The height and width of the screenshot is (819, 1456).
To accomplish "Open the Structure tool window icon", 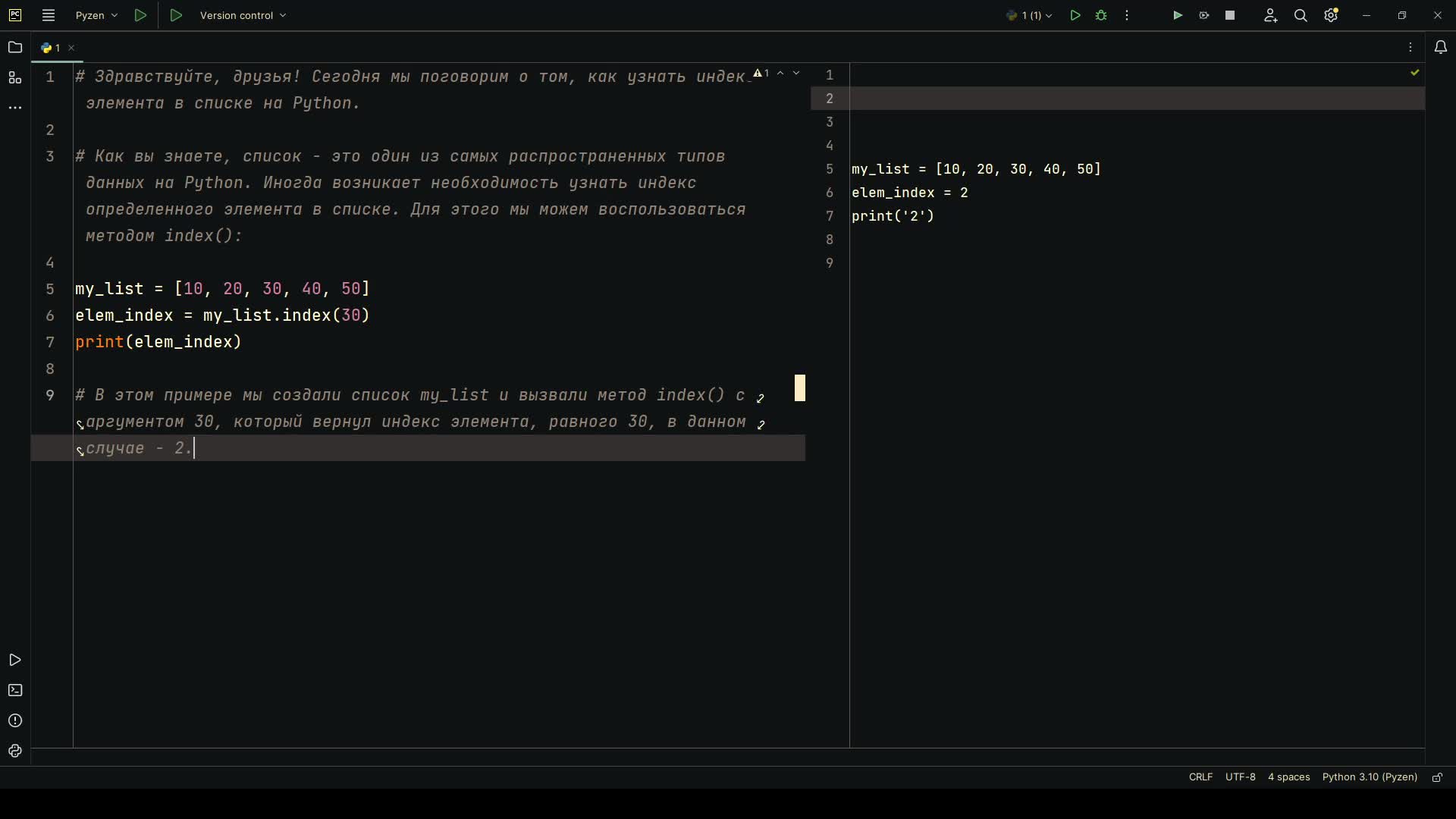I will click(14, 78).
